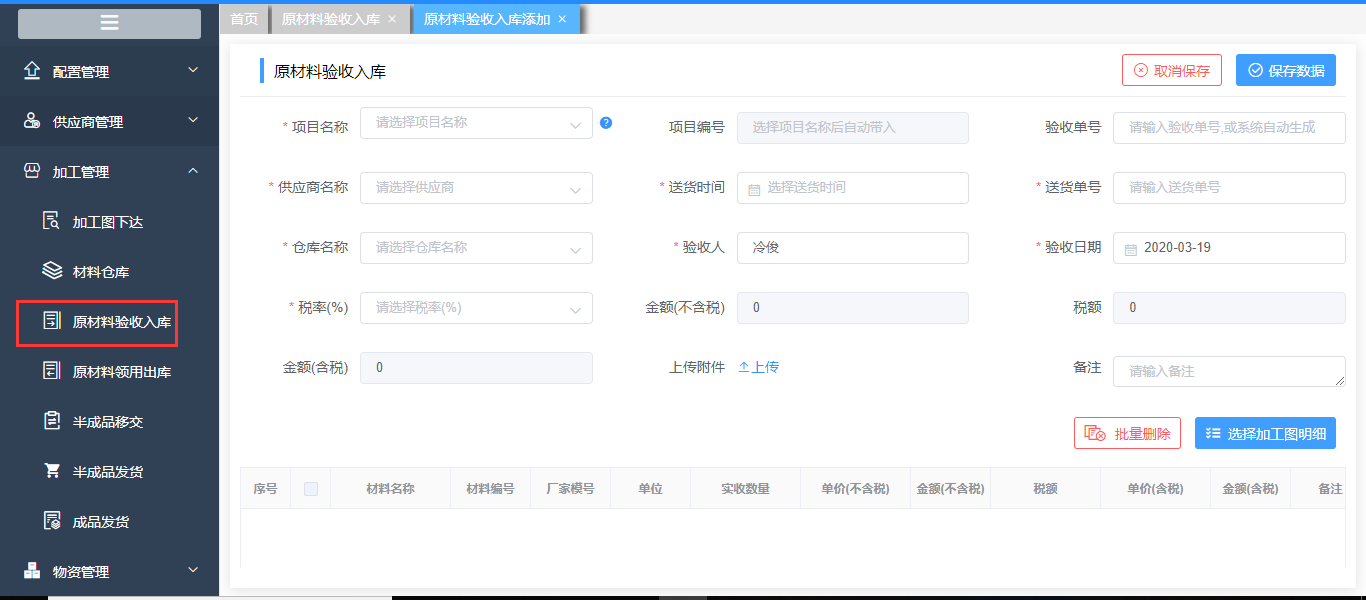Click the 物资管理 blocks icon
This screenshot has height=600, width=1366.
[x=32, y=571]
